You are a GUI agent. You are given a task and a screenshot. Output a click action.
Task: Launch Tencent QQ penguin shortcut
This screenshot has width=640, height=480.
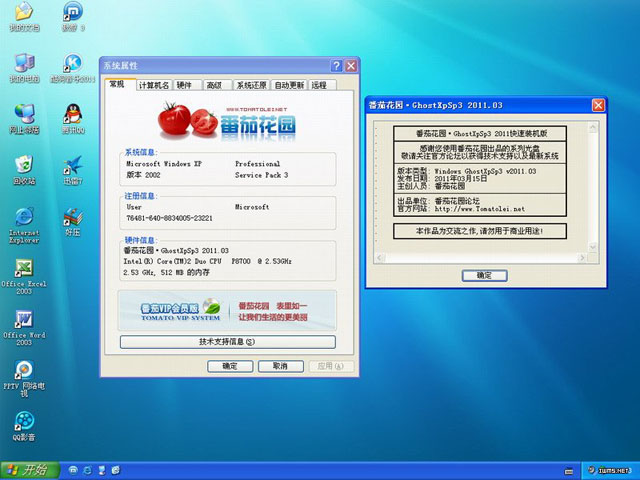click(x=73, y=119)
